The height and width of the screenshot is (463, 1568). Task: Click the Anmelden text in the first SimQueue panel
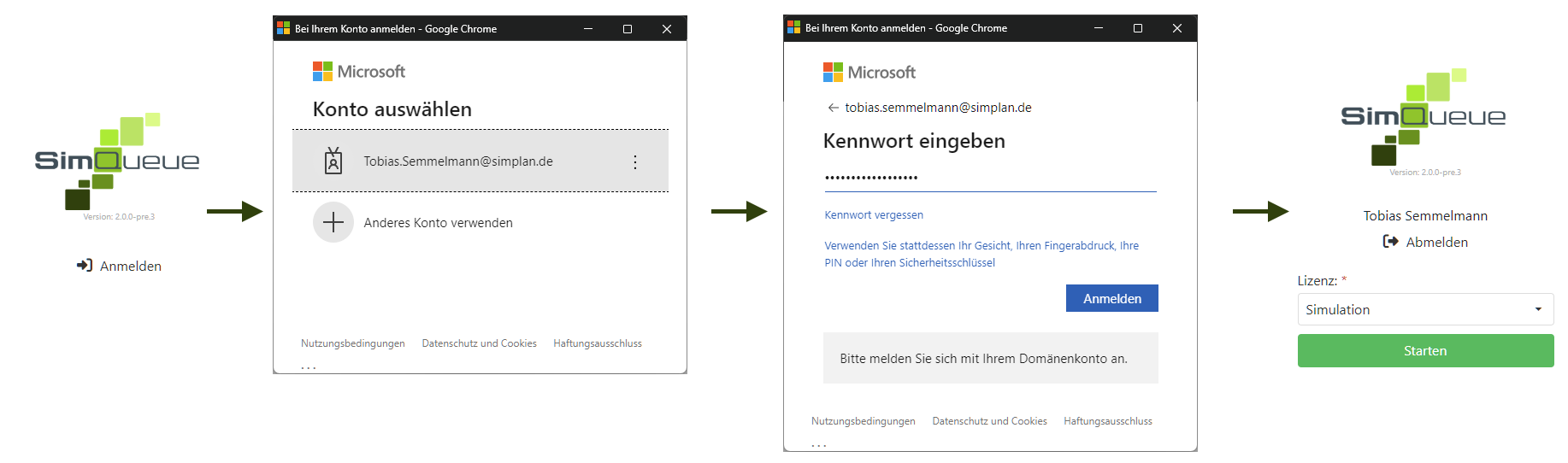pyautogui.click(x=131, y=267)
